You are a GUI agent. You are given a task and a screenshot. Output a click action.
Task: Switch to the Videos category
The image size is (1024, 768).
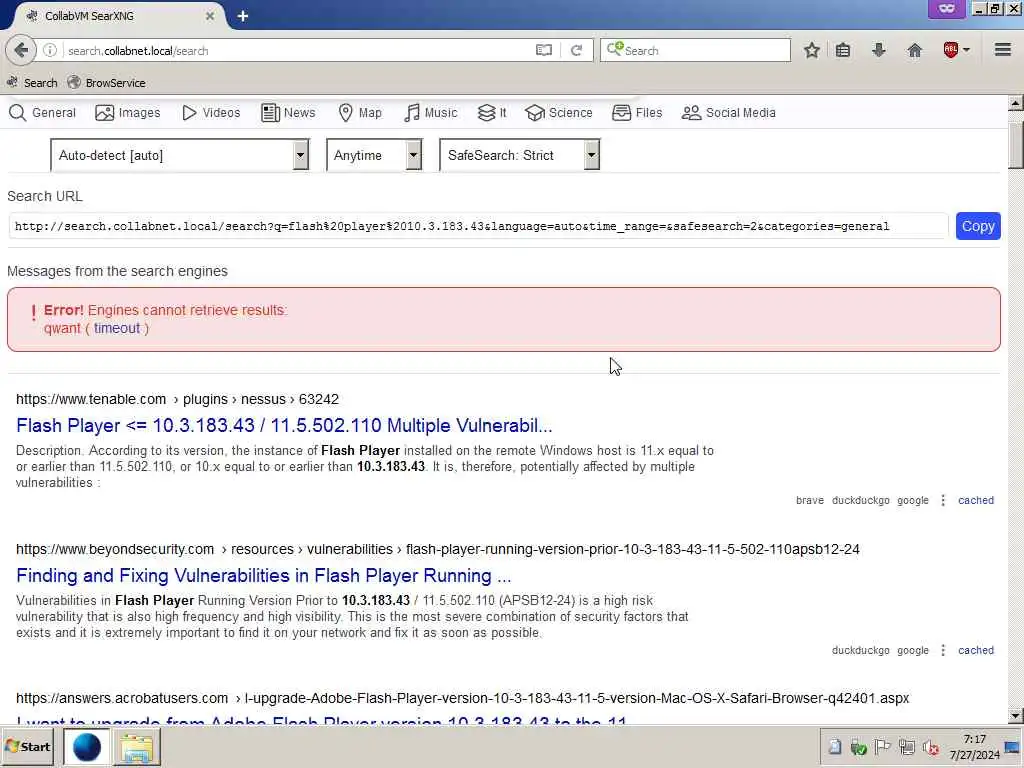pos(211,113)
